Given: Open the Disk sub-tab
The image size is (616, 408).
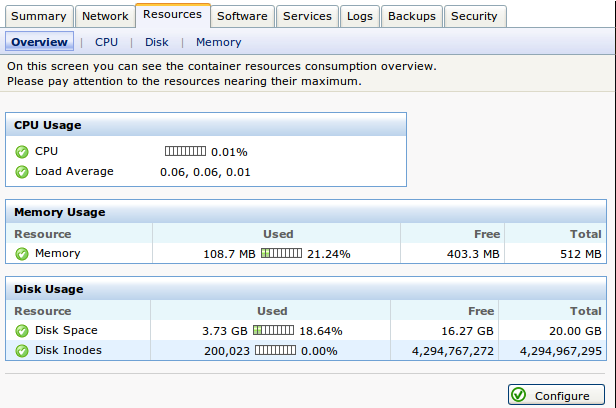Looking at the screenshot, I should pos(156,42).
